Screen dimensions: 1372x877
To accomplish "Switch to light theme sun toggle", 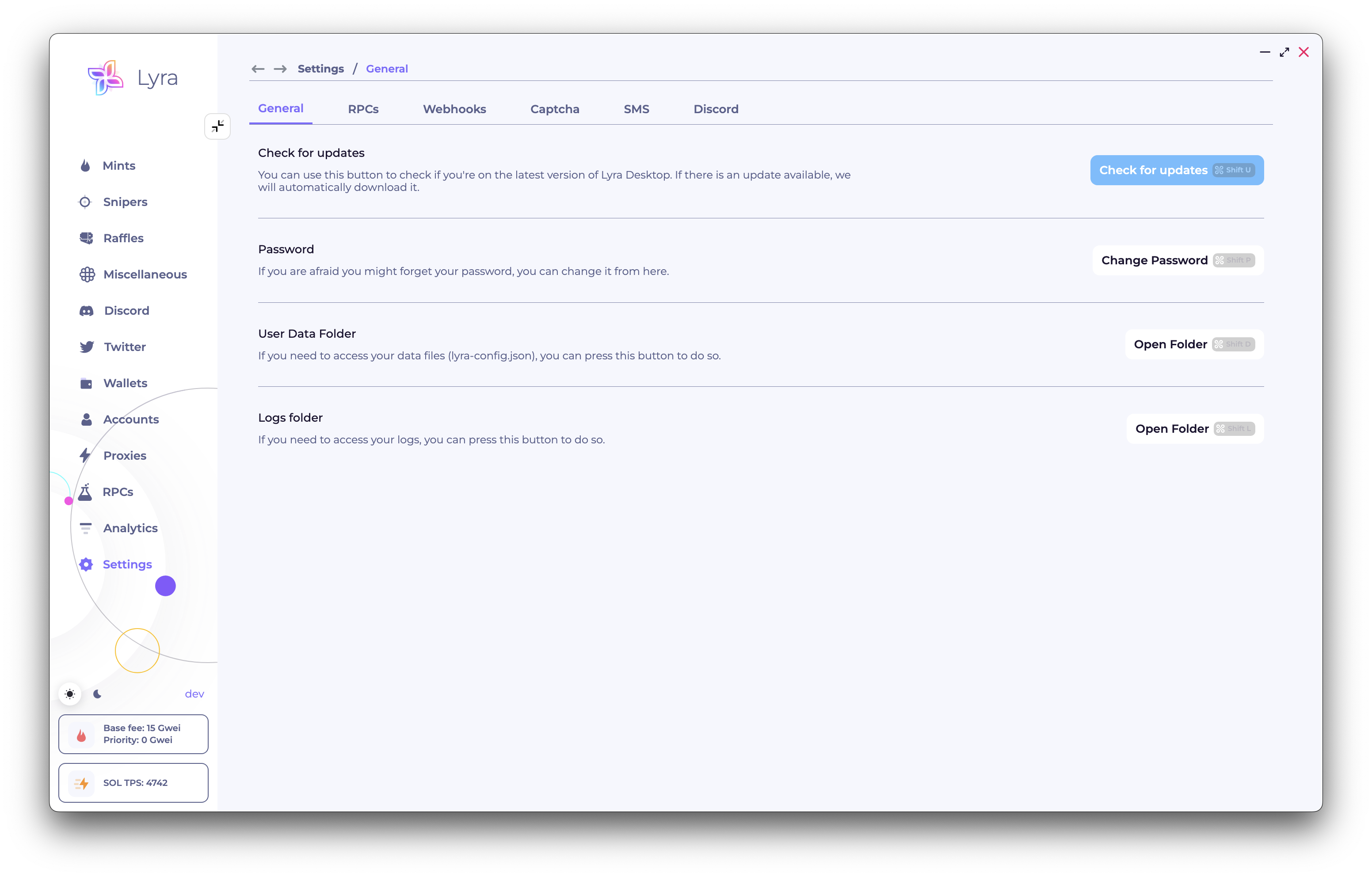I will click(x=69, y=694).
